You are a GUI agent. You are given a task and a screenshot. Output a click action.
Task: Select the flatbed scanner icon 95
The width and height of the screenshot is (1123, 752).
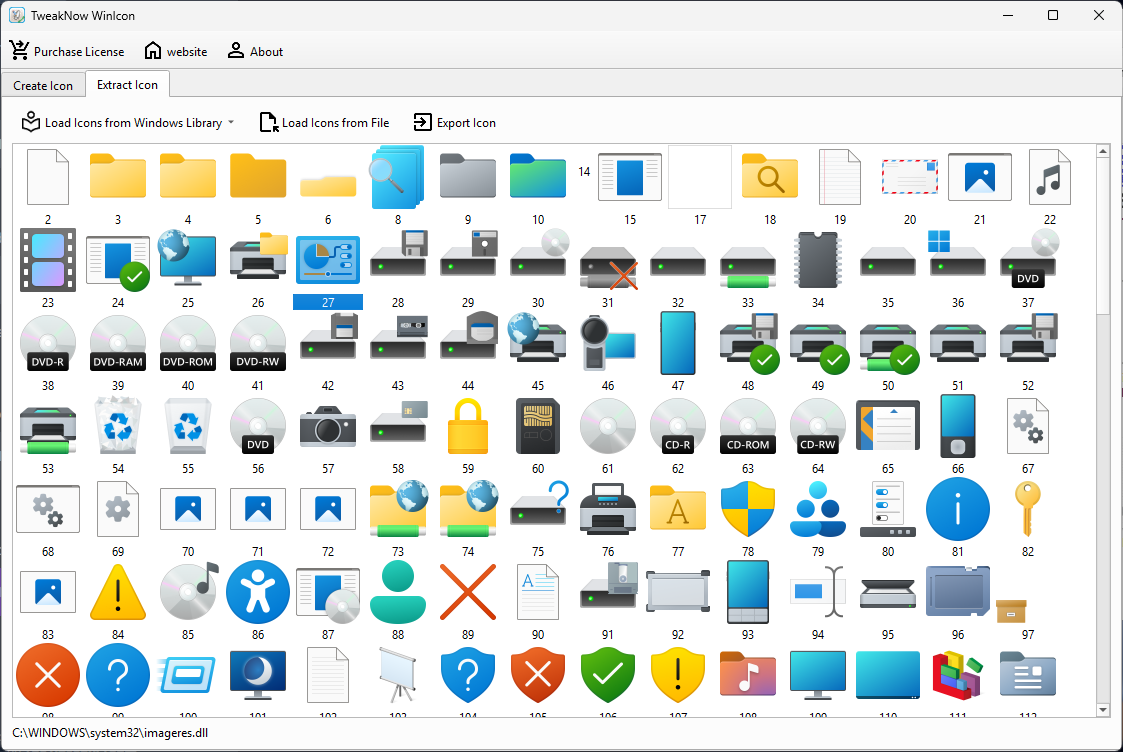(888, 592)
